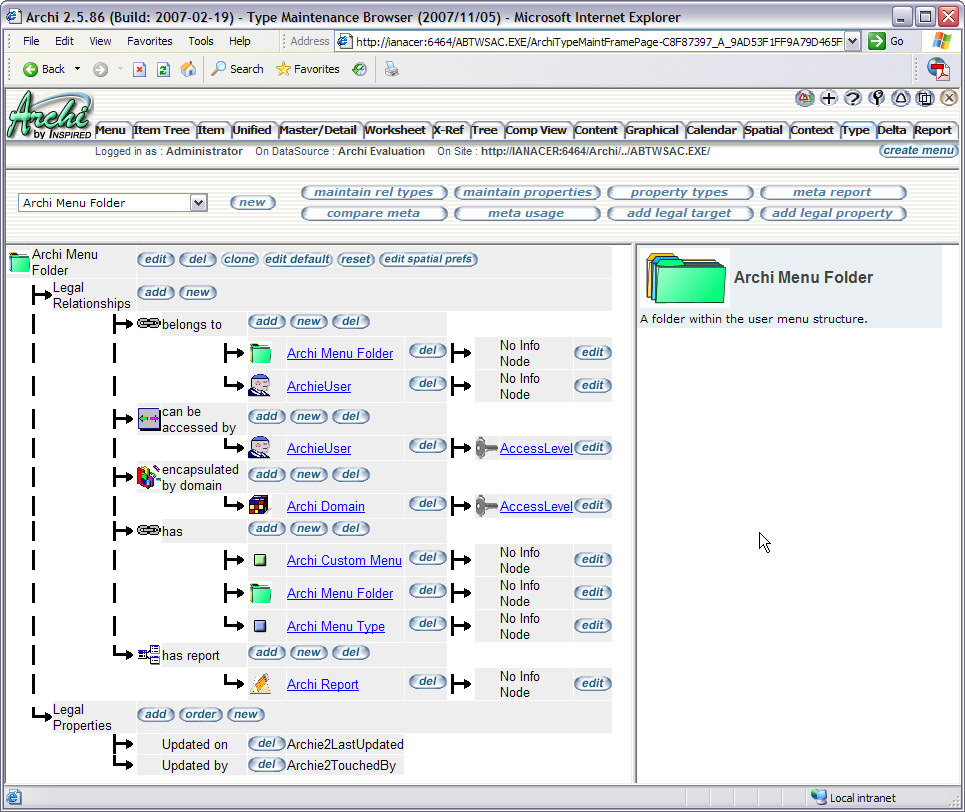This screenshot has width=965, height=812.
Task: Click the Archi by Inspired logo
Action: (49, 115)
